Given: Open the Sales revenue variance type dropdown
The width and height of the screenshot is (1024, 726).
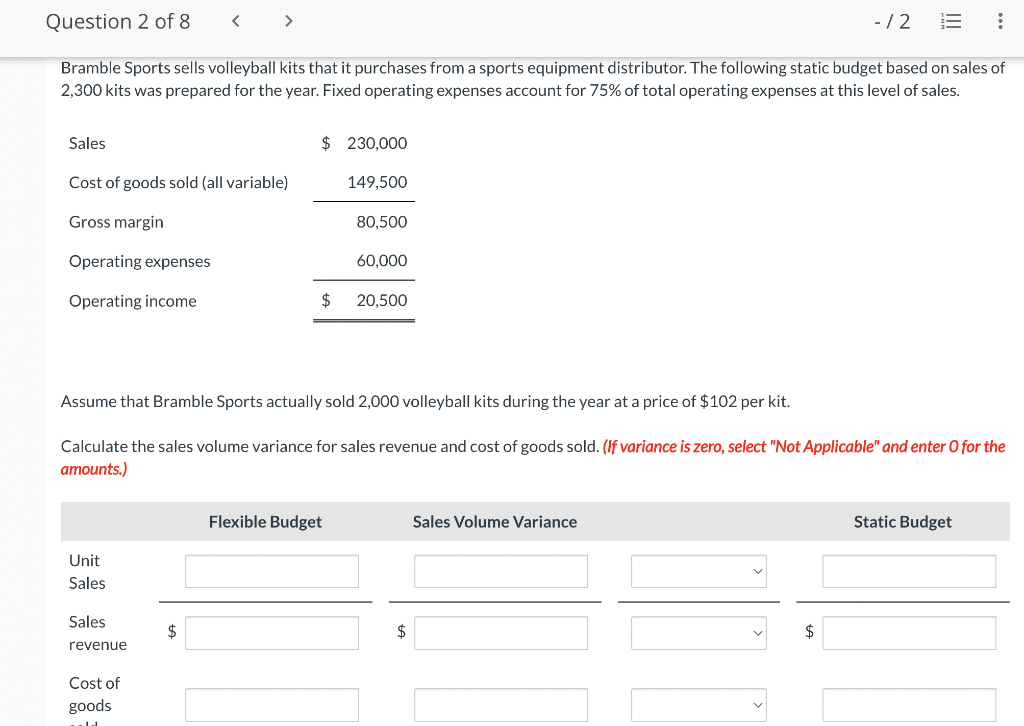Looking at the screenshot, I should pyautogui.click(x=699, y=633).
